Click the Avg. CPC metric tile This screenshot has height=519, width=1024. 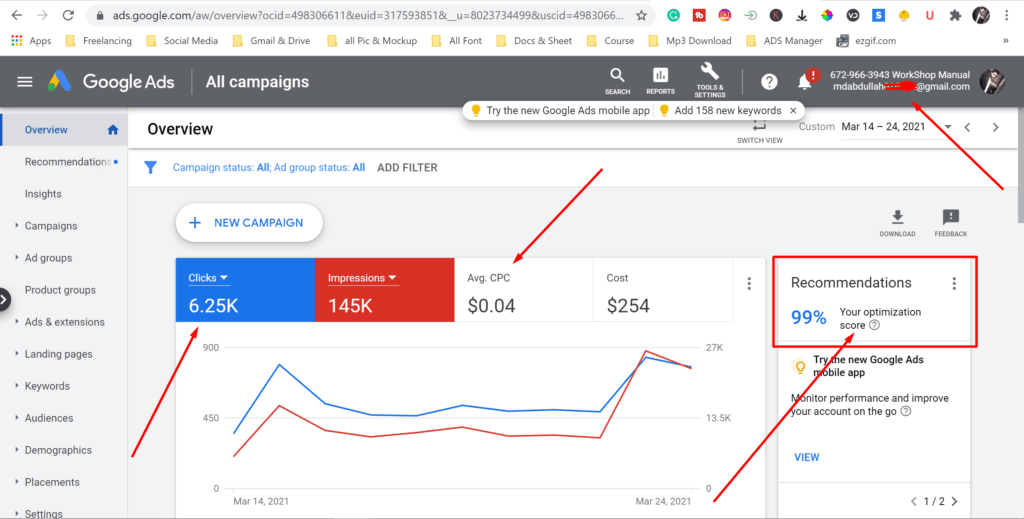(524, 290)
